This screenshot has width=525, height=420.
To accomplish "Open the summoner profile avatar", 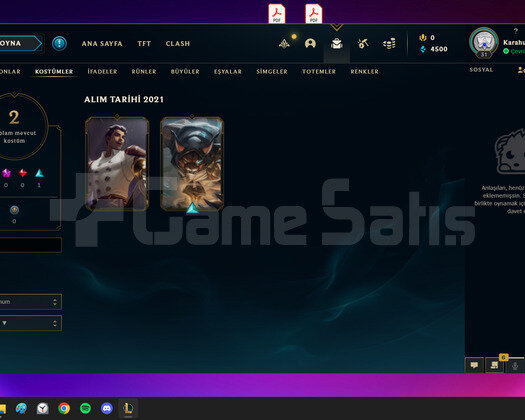I will pyautogui.click(x=484, y=43).
